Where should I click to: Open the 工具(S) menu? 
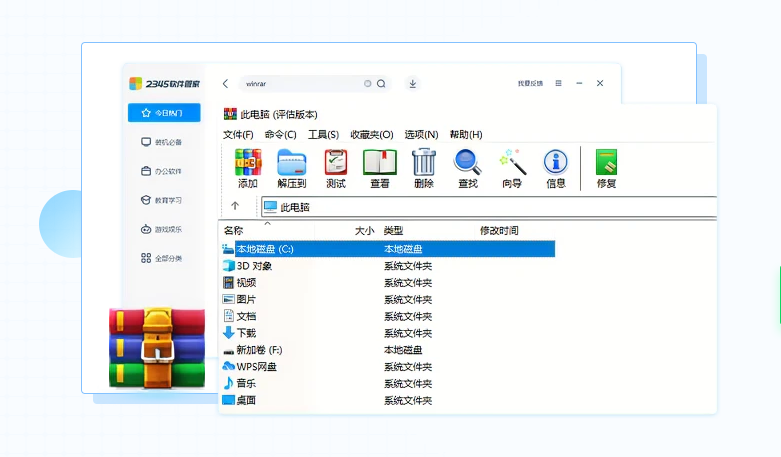point(323,134)
